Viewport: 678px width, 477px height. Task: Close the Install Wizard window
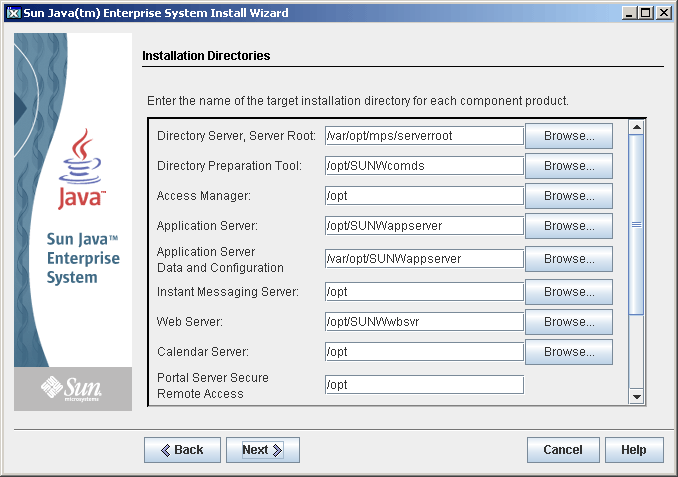[663, 13]
